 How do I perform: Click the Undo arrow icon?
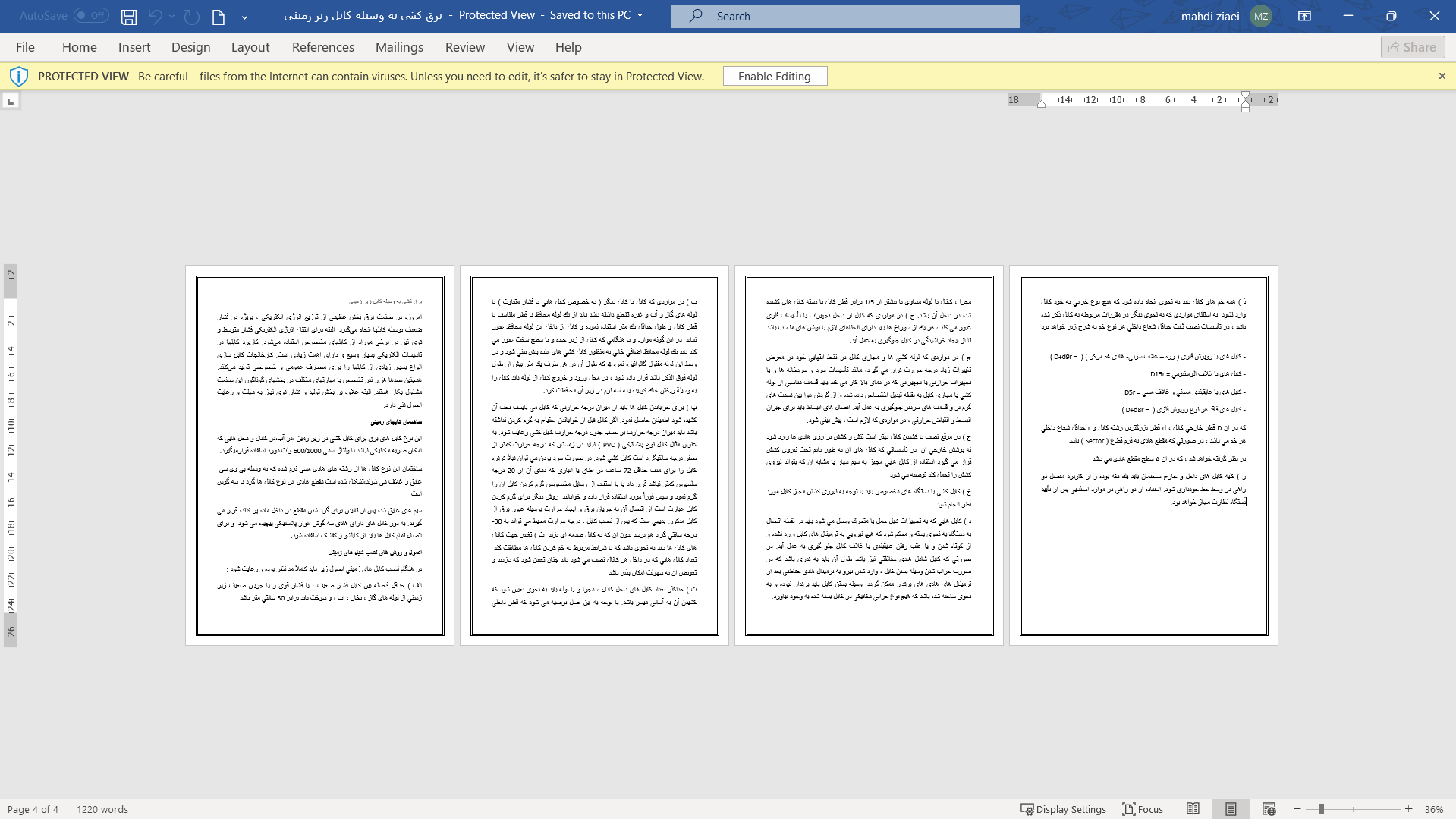tap(156, 16)
